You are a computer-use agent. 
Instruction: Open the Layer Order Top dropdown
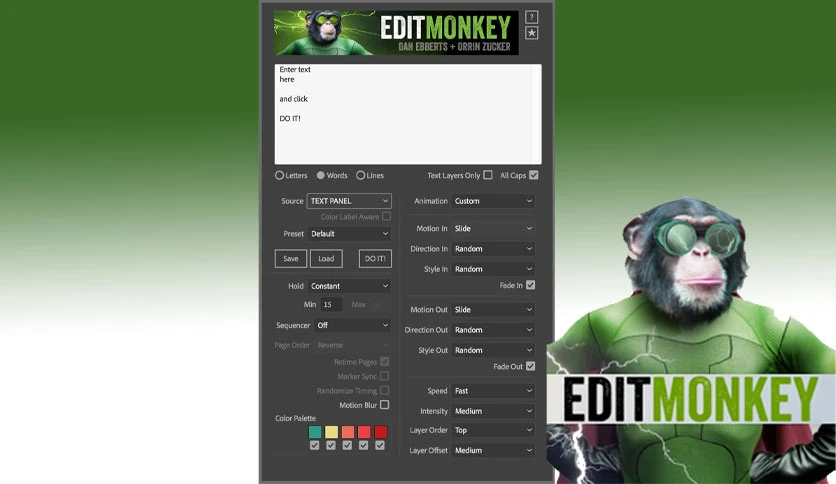click(493, 430)
